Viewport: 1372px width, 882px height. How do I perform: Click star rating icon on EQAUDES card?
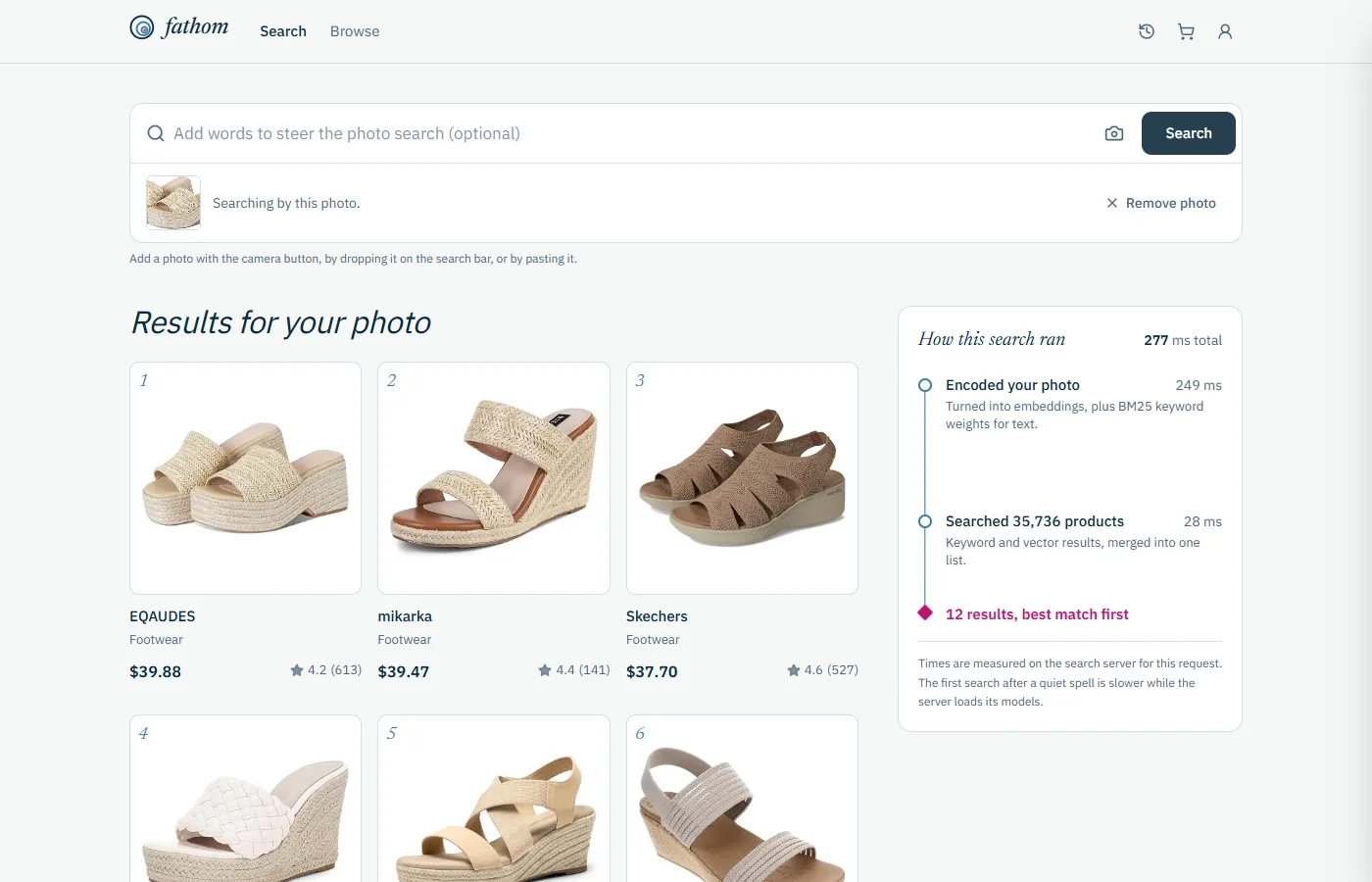[x=297, y=670]
